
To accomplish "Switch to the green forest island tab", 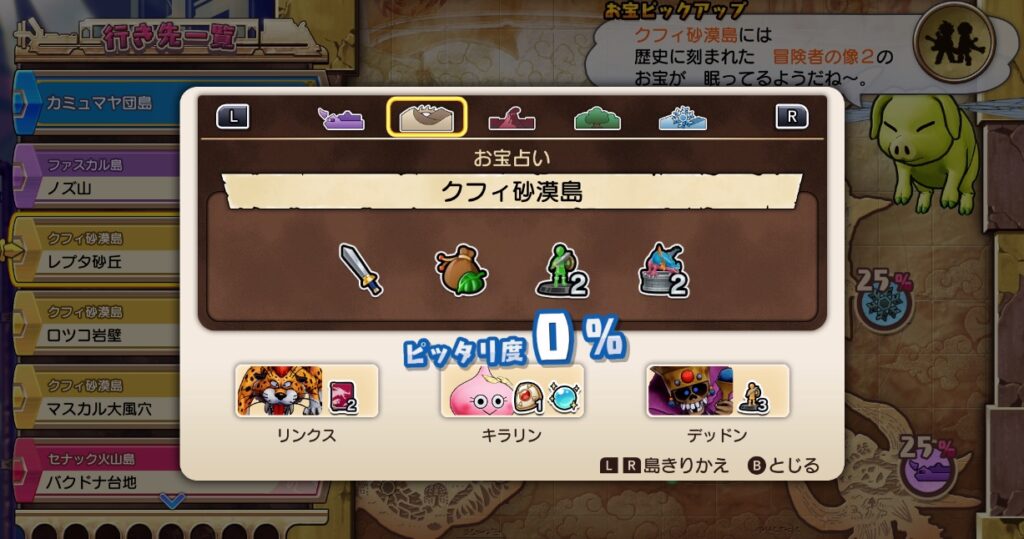I will tap(597, 119).
